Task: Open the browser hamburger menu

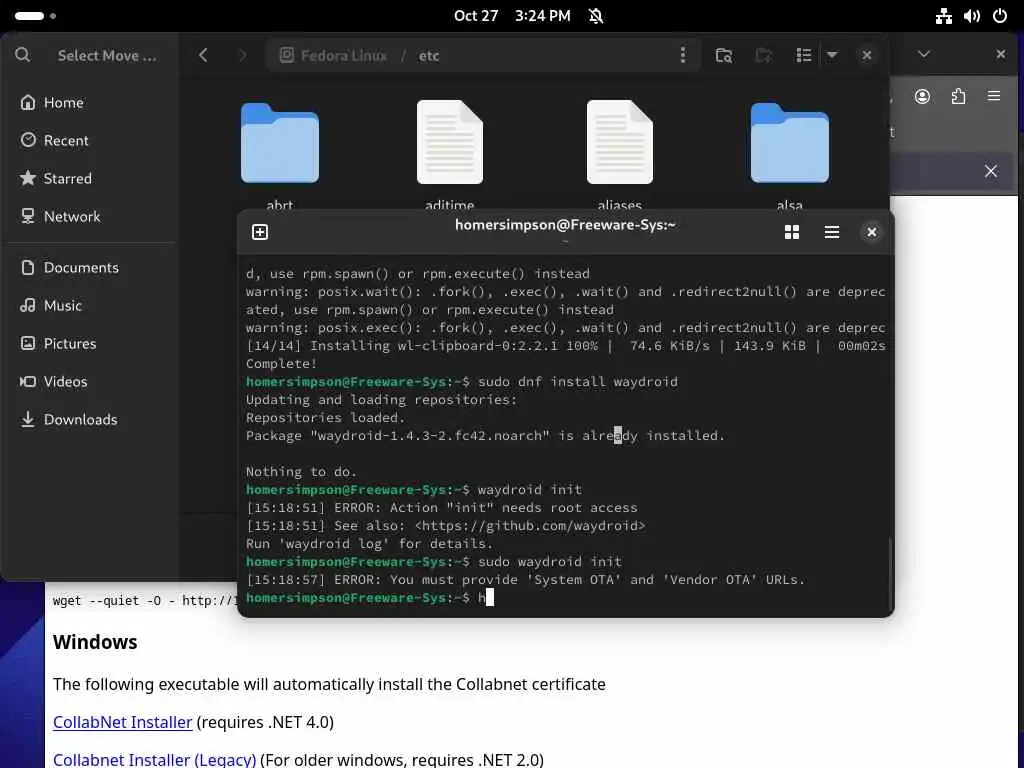Action: [x=994, y=97]
